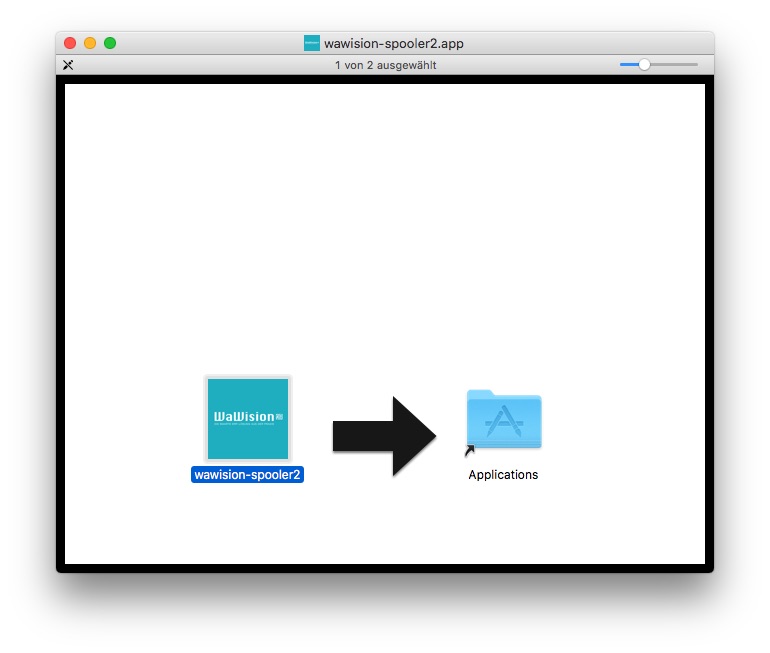The width and height of the screenshot is (770, 653).
Task: Close the wawision-spooler2.app window
Action: pos(70,43)
